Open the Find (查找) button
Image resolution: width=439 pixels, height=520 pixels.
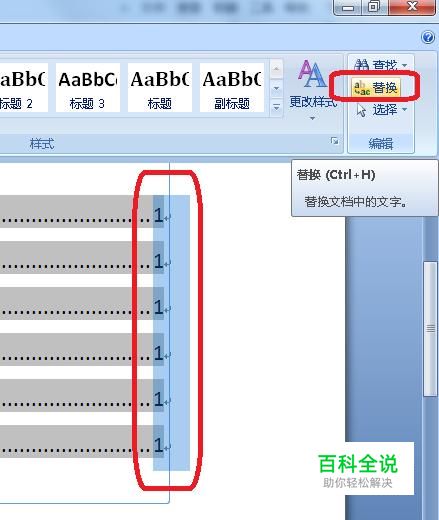pyautogui.click(x=375, y=65)
